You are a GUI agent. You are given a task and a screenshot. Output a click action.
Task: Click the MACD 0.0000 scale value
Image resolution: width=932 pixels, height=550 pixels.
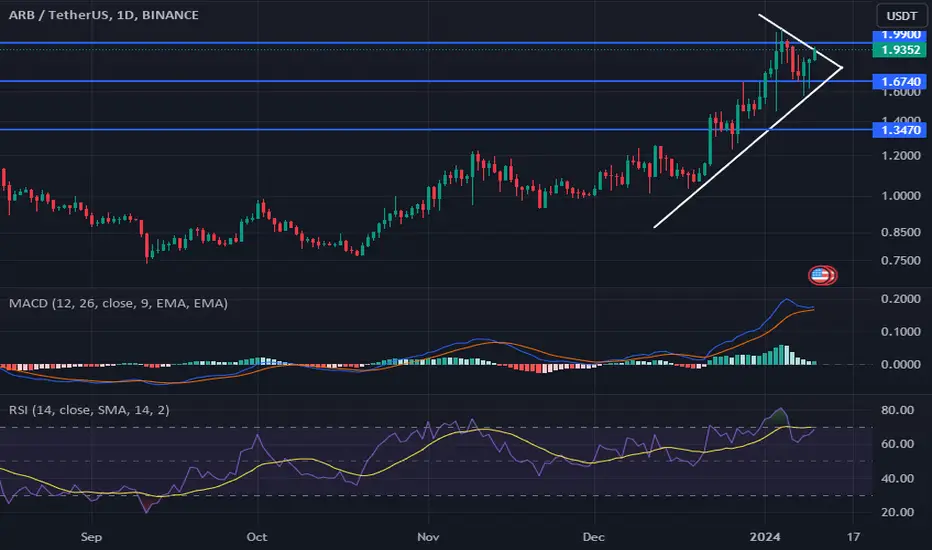(x=901, y=364)
